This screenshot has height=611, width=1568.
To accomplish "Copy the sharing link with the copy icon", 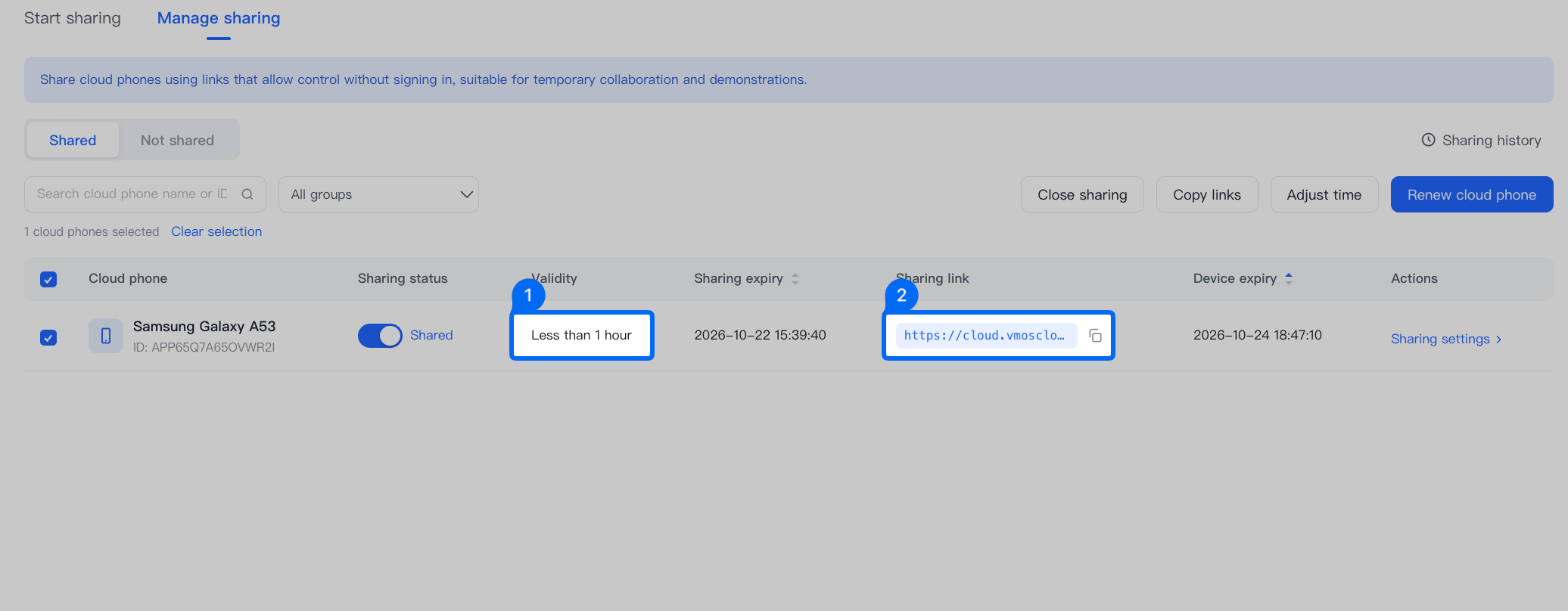I will [x=1095, y=336].
